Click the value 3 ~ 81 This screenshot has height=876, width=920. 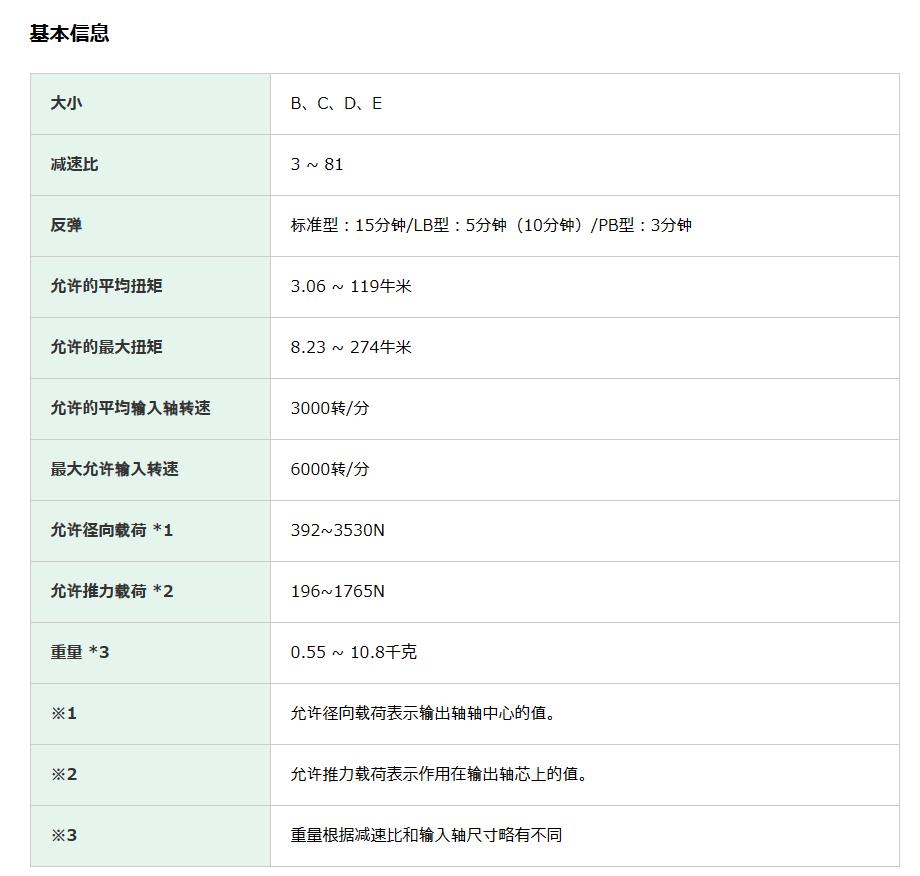[x=317, y=164]
